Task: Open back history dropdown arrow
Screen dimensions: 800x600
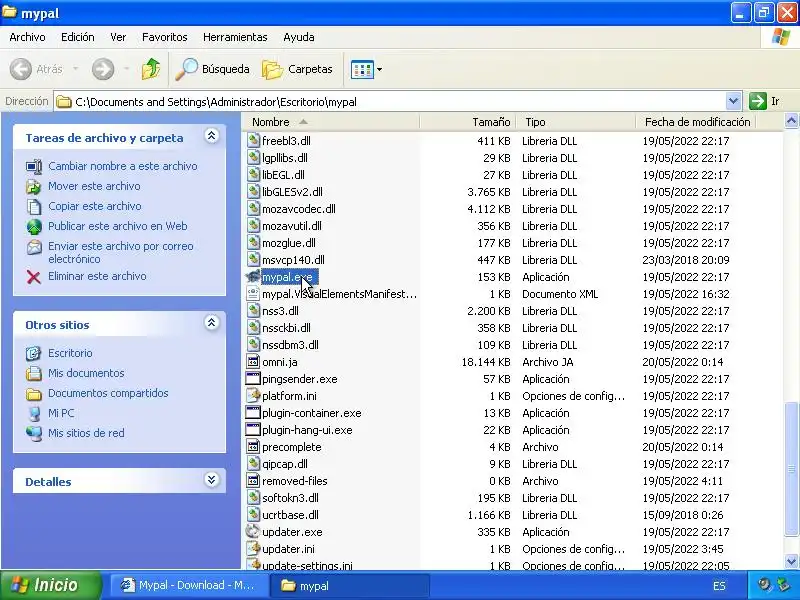Action: pyautogui.click(x=76, y=69)
